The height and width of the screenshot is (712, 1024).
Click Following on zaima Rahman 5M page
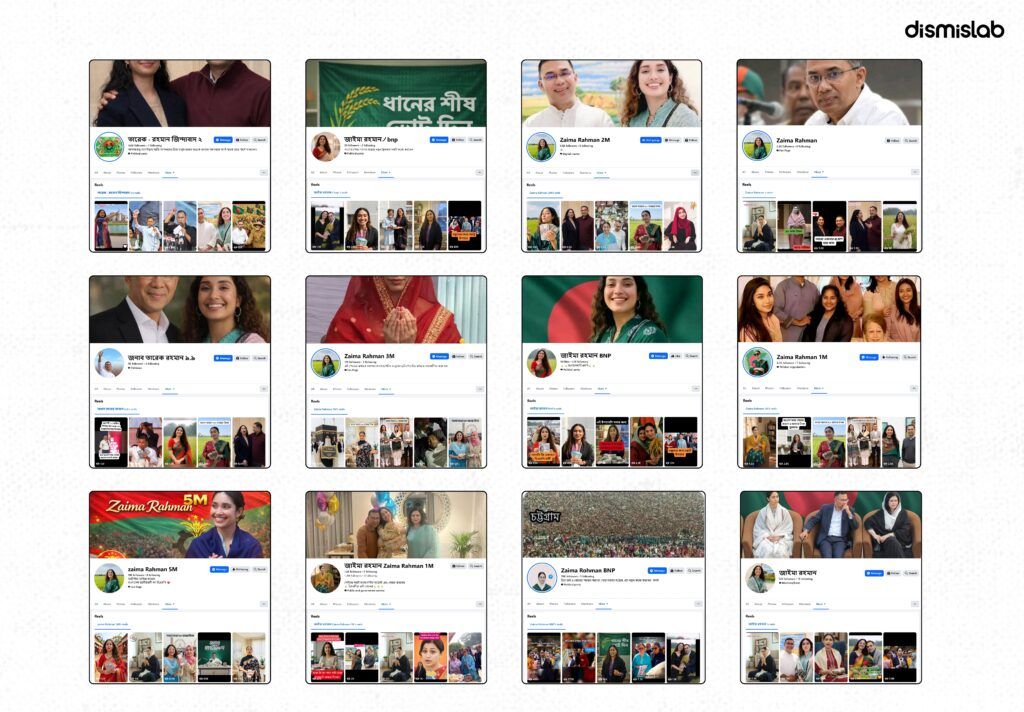click(x=240, y=569)
